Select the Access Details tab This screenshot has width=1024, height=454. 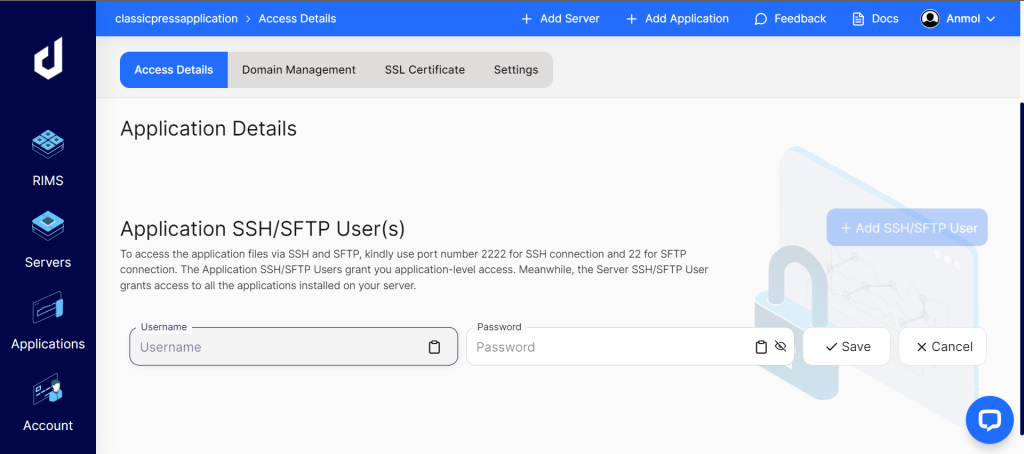coord(174,70)
